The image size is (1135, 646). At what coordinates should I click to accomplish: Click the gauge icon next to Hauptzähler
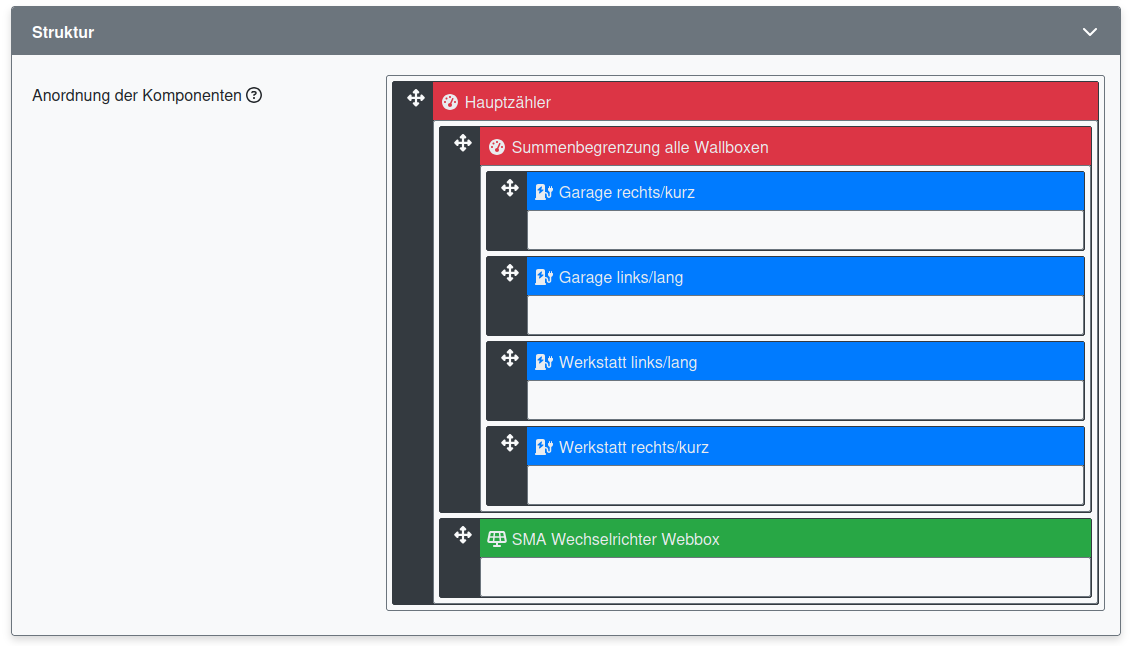coord(450,102)
